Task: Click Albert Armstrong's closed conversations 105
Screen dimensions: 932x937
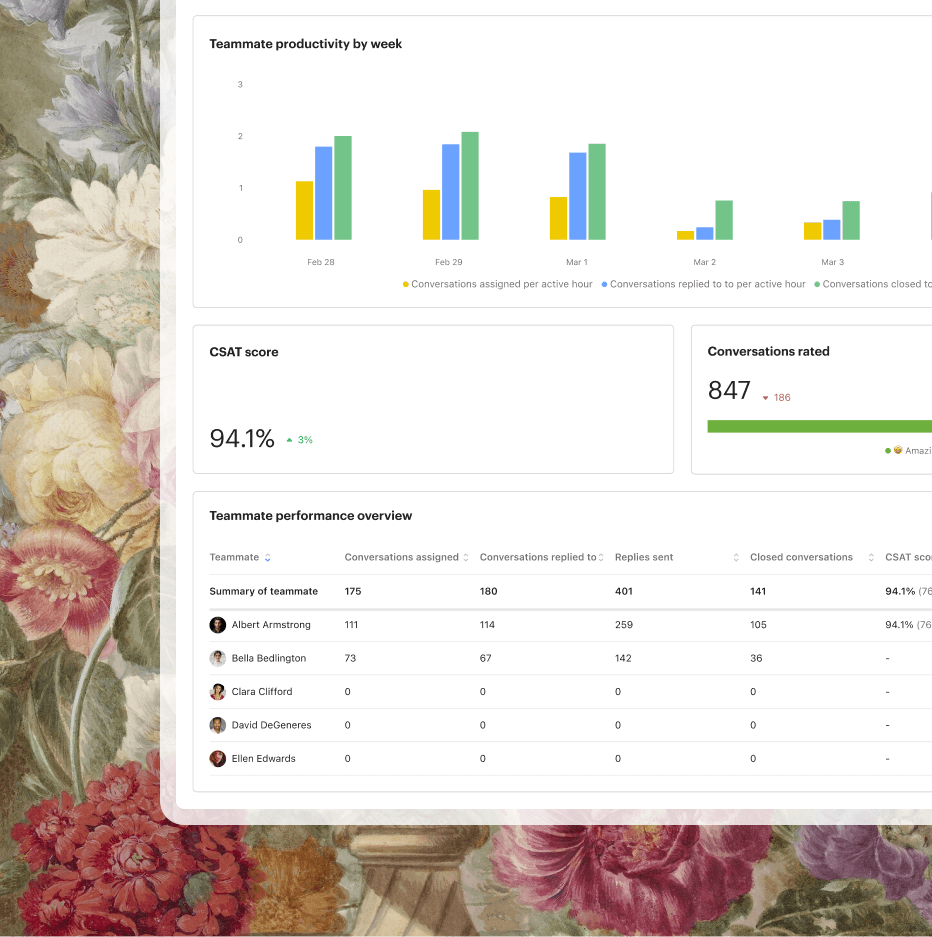Action: (x=759, y=625)
